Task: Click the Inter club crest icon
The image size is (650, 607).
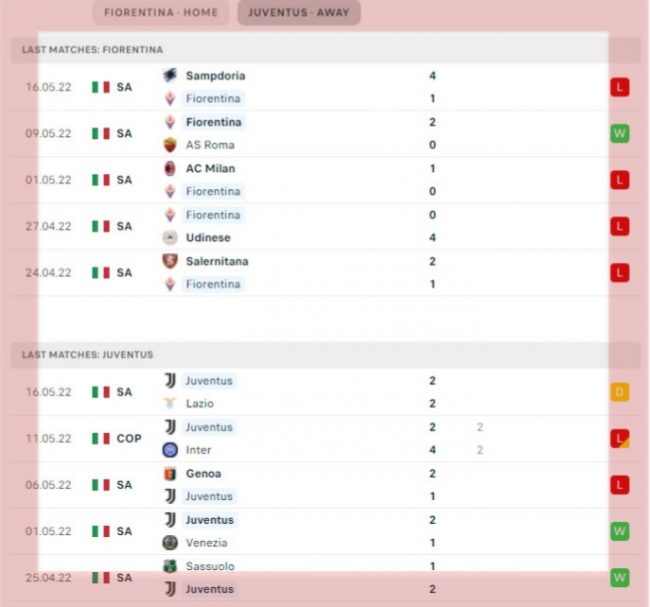Action: (x=170, y=450)
